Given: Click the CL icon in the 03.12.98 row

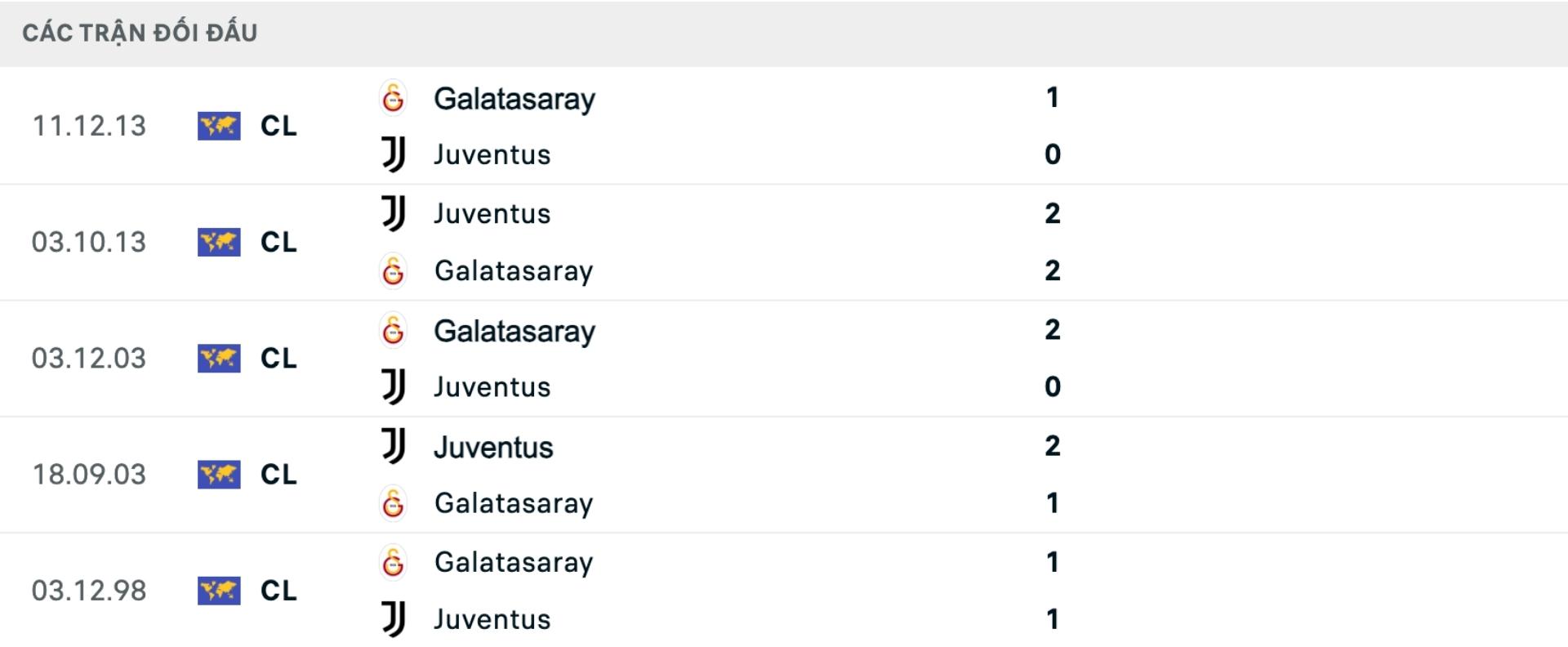Looking at the screenshot, I should click(219, 591).
